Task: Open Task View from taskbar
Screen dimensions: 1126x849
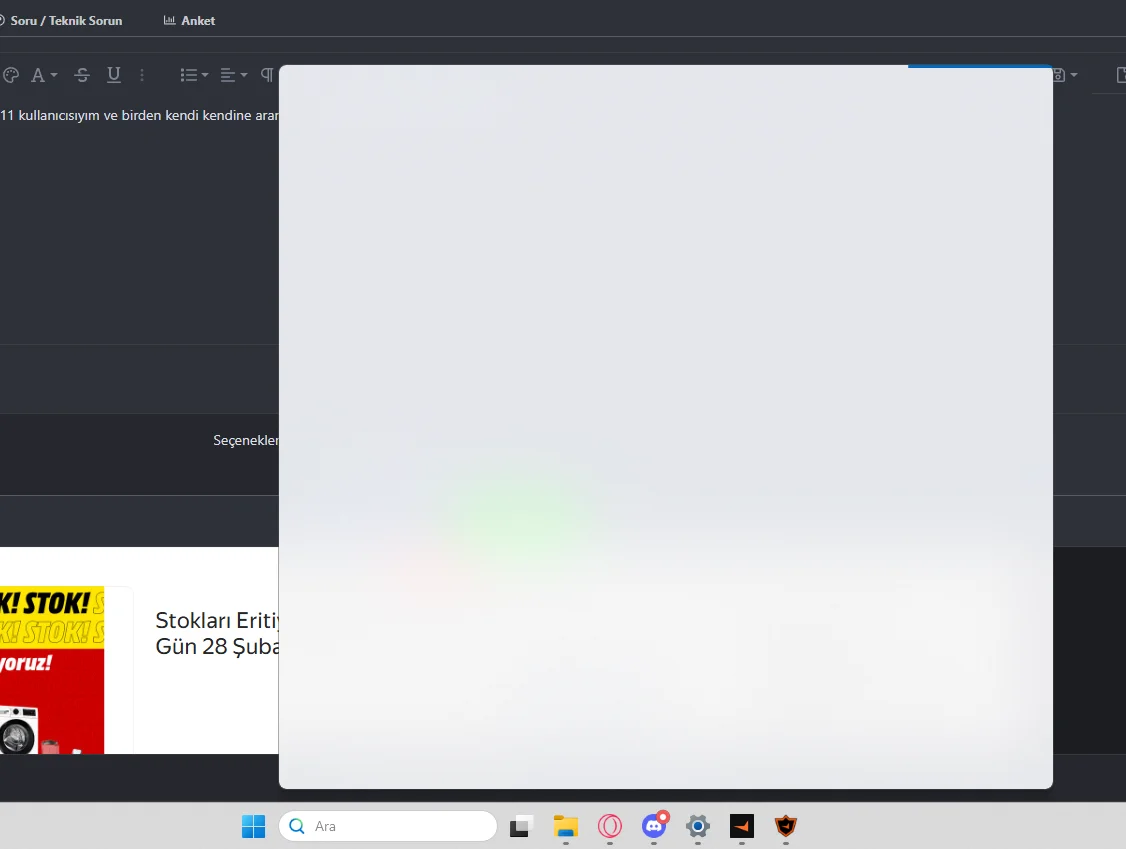Action: 521,826
